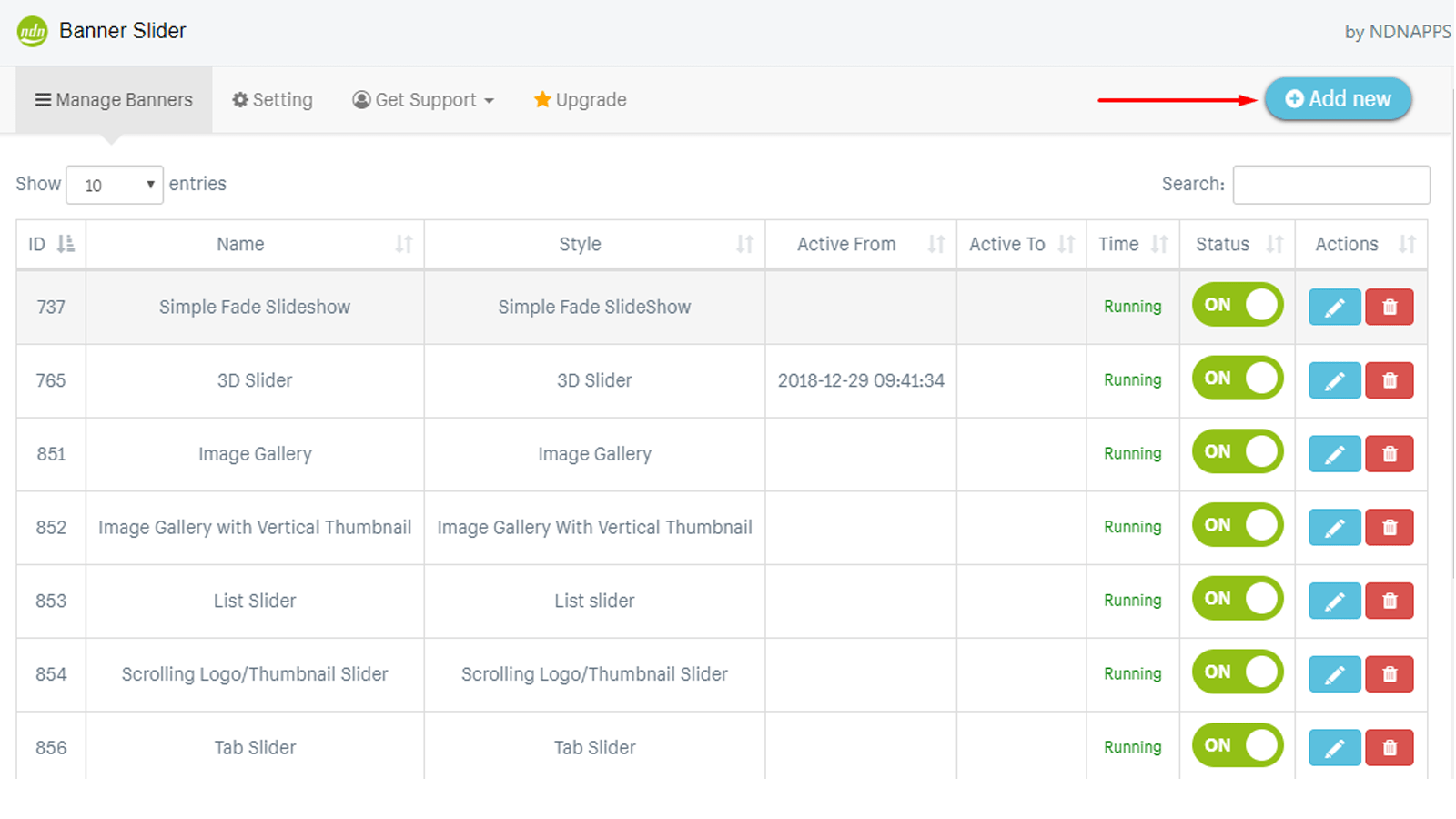Open the Upgrade link
The width and height of the screenshot is (1456, 819).
point(580,100)
